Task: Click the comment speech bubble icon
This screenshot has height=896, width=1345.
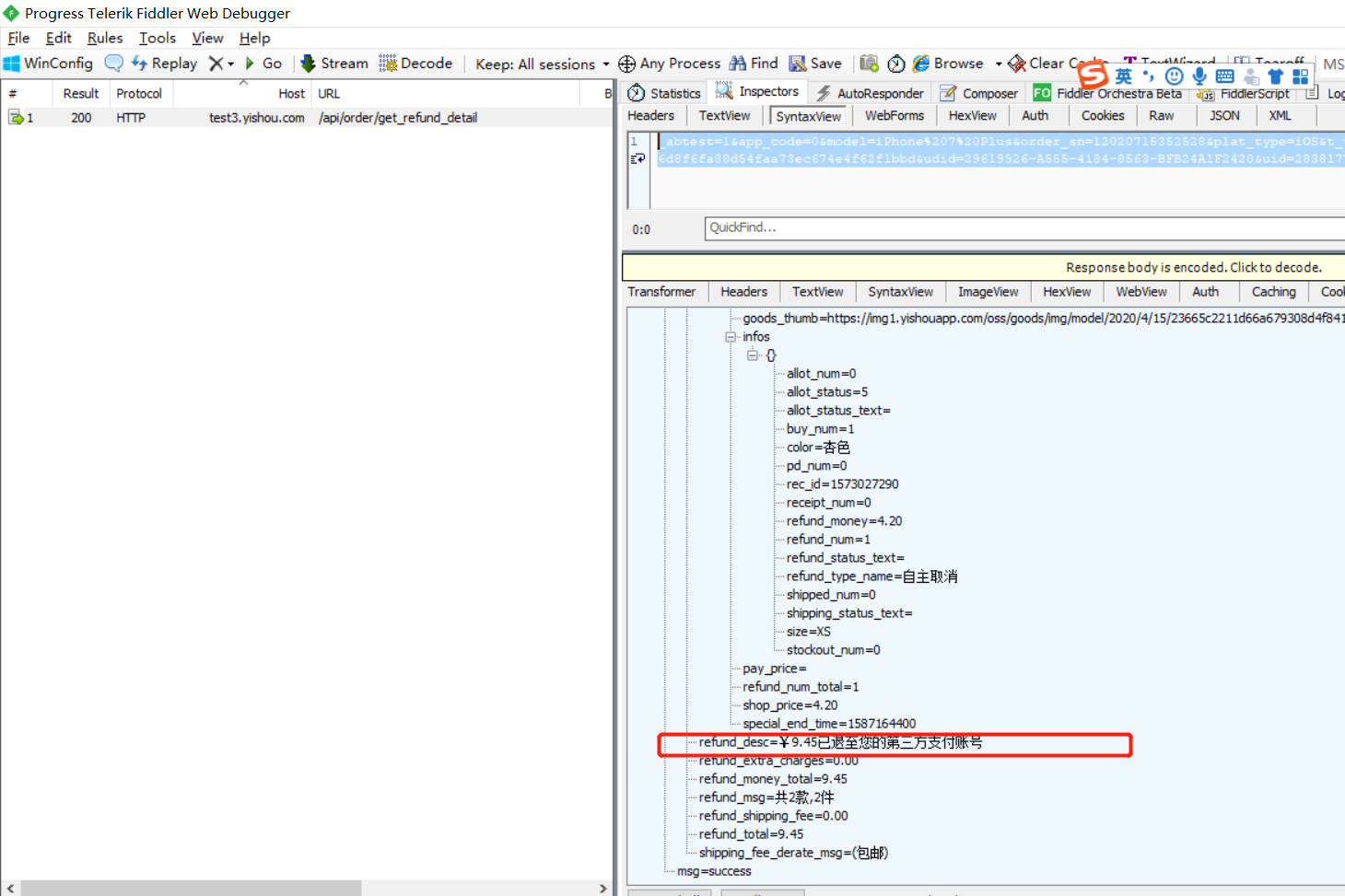Action: 113,64
